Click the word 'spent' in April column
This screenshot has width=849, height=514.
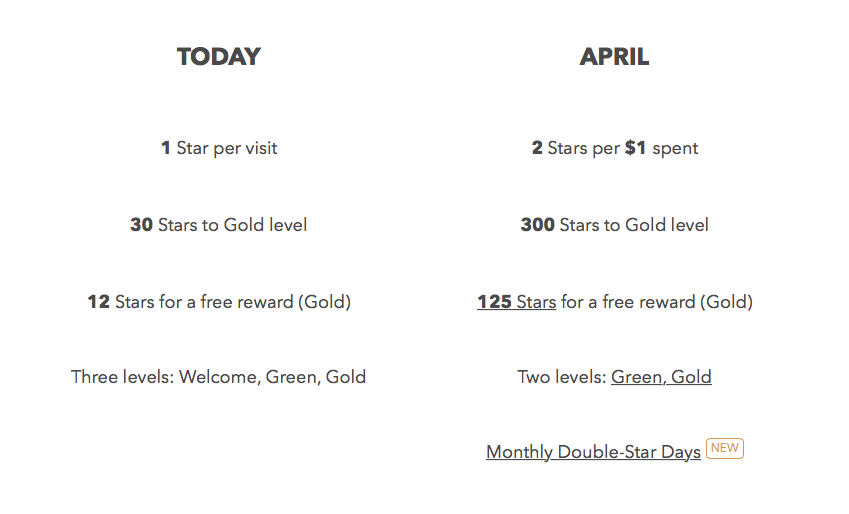[675, 149]
